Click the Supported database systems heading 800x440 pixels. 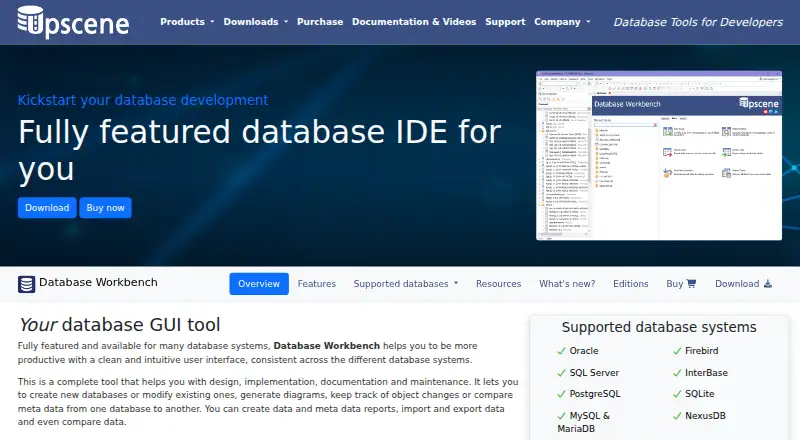(659, 327)
